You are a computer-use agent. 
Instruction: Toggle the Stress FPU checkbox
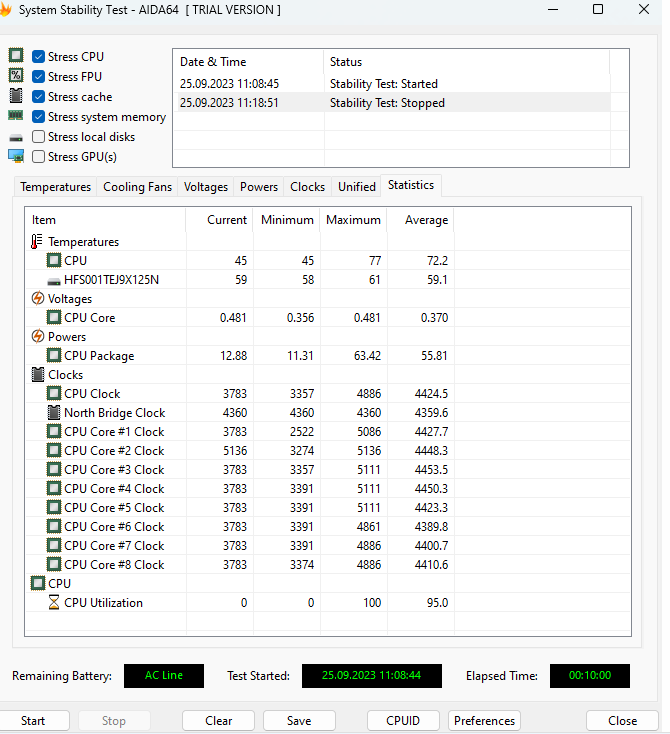pyautogui.click(x=38, y=76)
